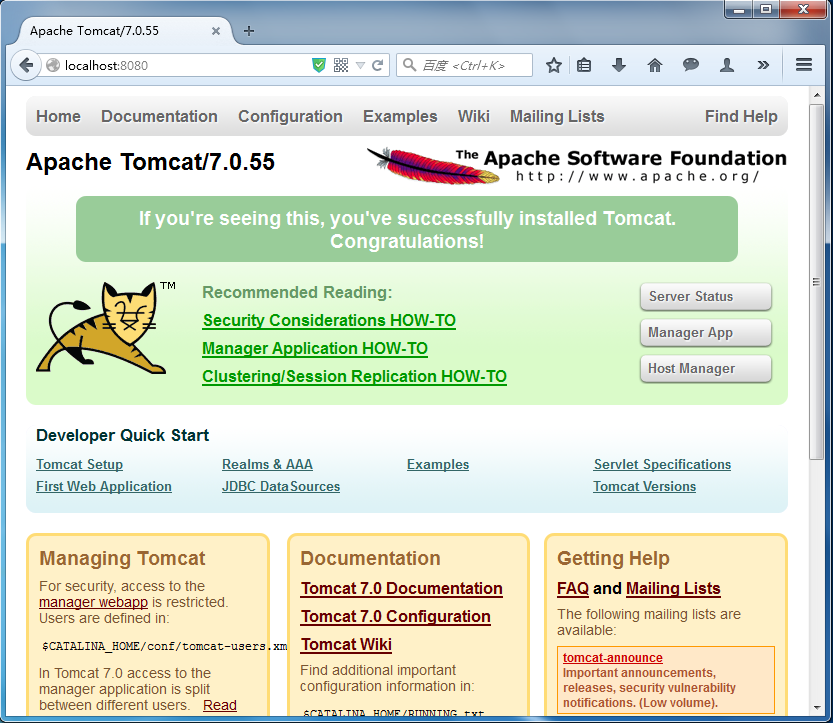The height and width of the screenshot is (723, 833).
Task: Click the browser back arrow button
Action: click(x=26, y=65)
